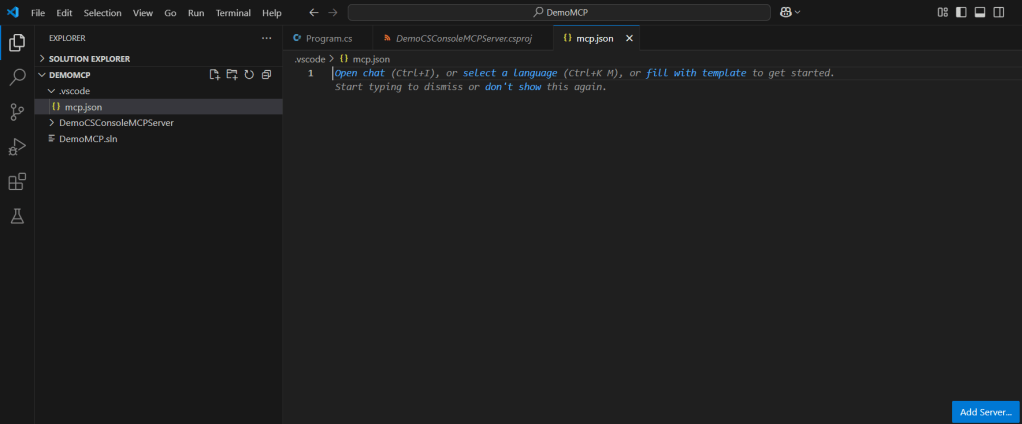
Task: Toggle the bottom panel layout button
Action: click(979, 12)
